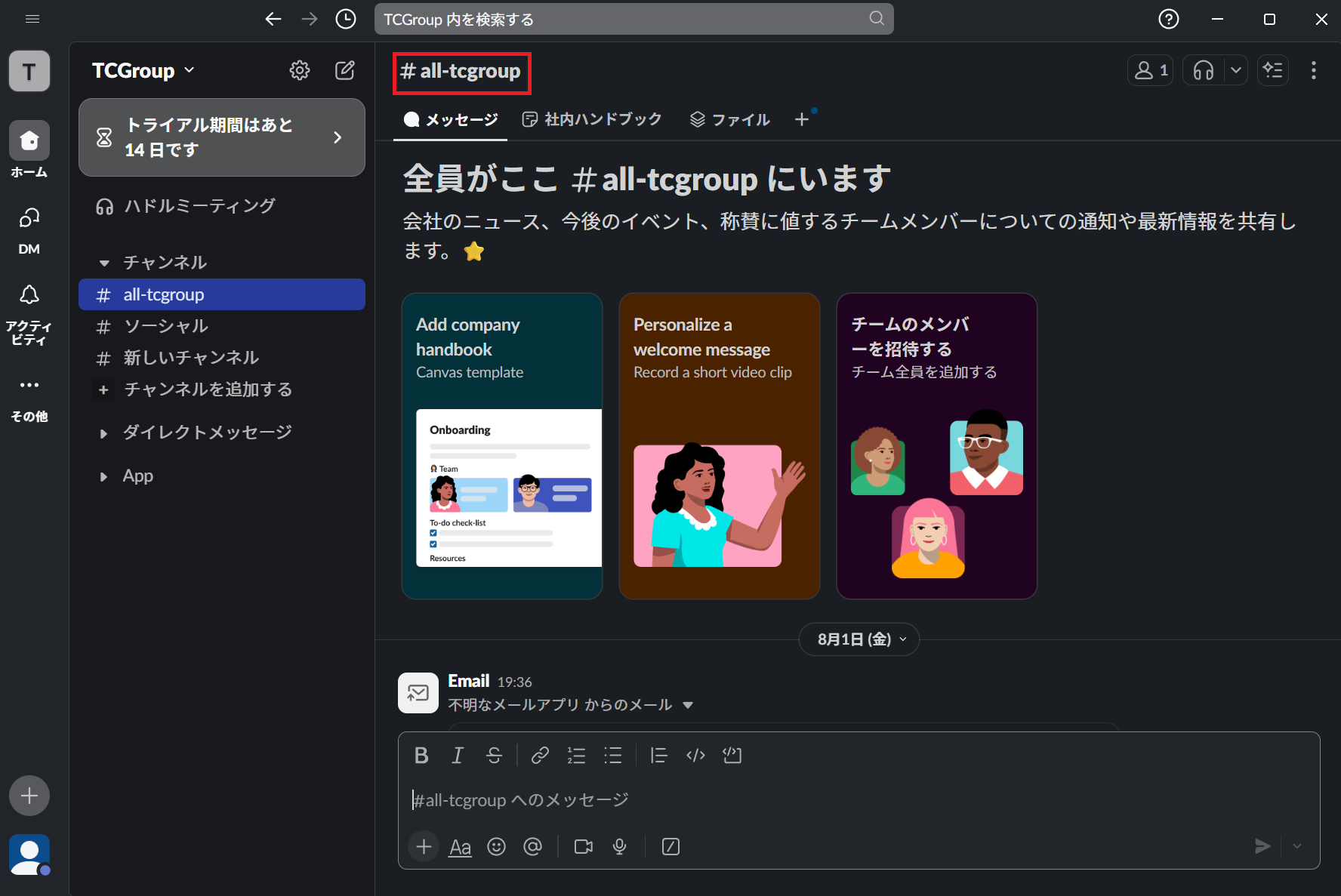Start a huddle using the headphones toggle
Screen dimensions: 1341x896
[x=1204, y=70]
